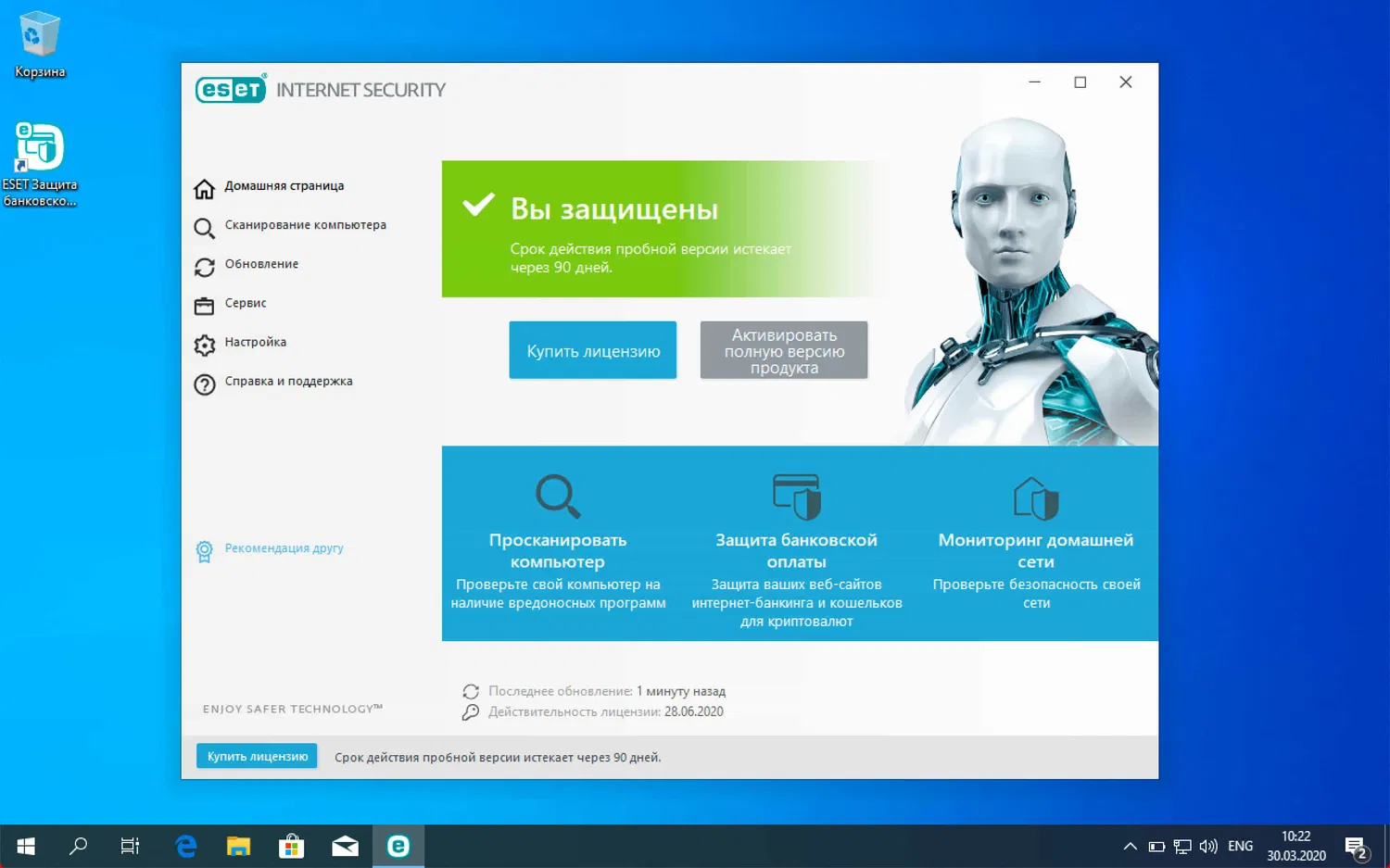
Task: Click the clock in the taskbar
Action: (1296, 846)
